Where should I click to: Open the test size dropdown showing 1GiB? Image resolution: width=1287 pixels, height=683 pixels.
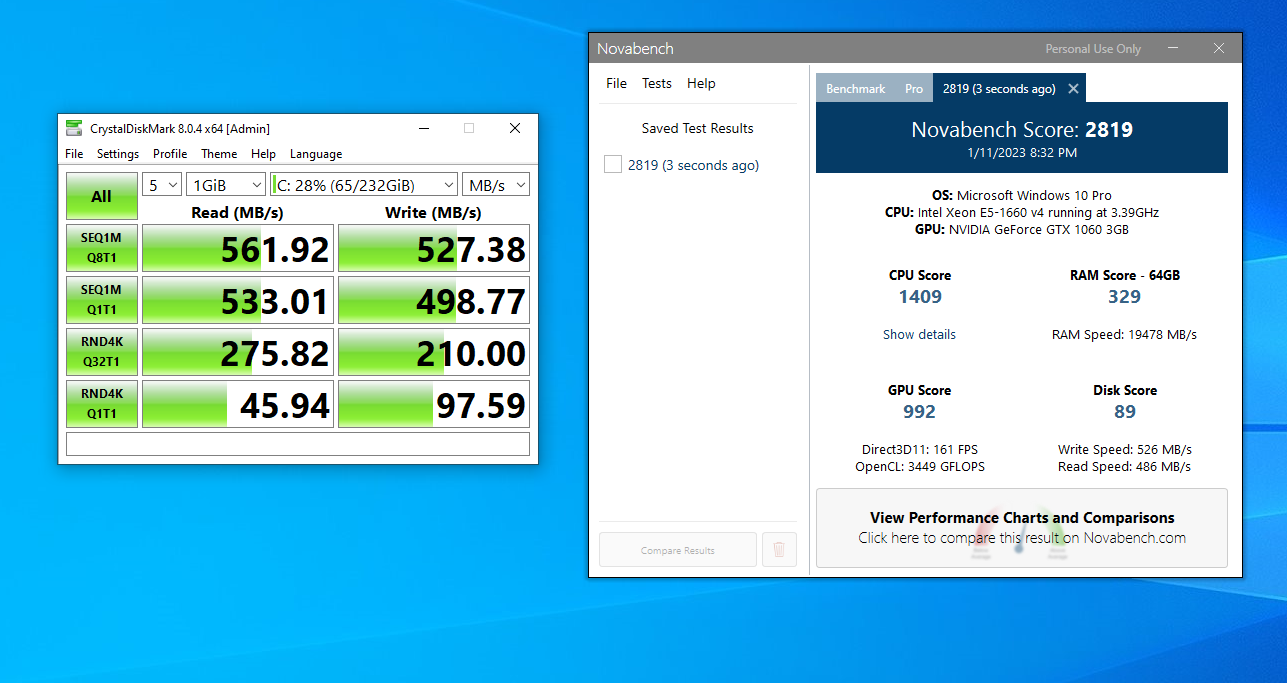226,185
